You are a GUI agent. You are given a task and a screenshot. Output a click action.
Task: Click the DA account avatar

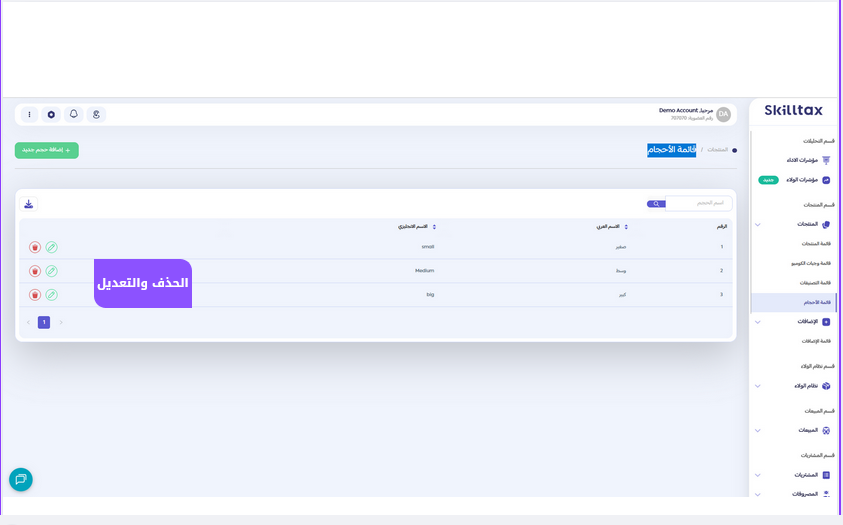point(723,115)
